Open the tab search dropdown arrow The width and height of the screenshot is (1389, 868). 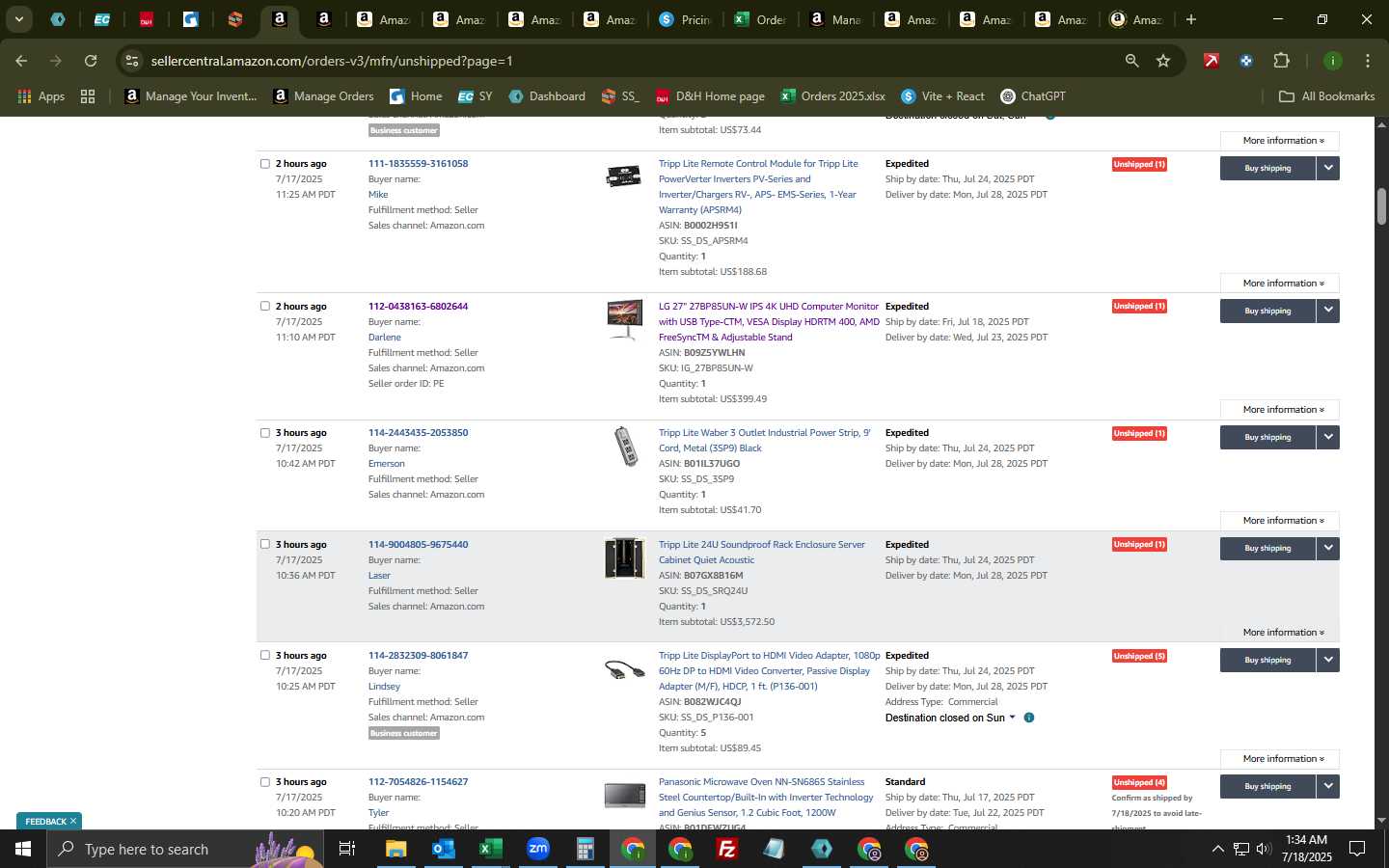coord(18,19)
